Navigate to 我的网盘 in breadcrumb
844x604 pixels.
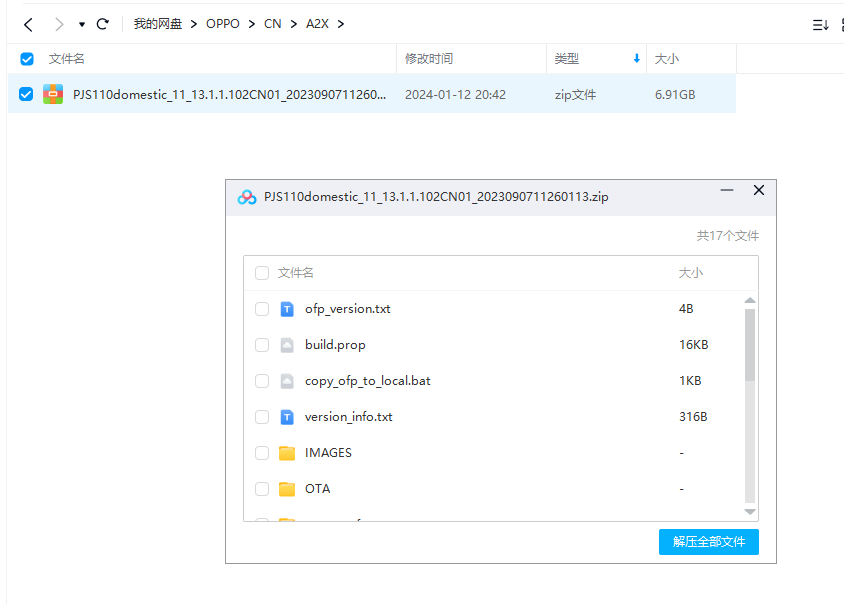click(x=158, y=24)
